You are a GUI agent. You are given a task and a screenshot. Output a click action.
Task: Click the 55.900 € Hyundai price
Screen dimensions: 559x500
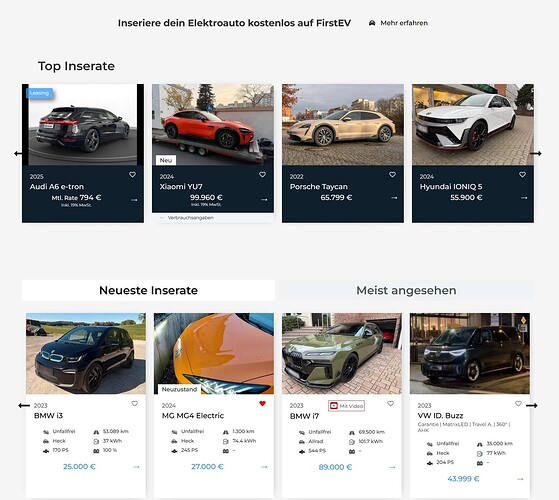[x=466, y=197]
